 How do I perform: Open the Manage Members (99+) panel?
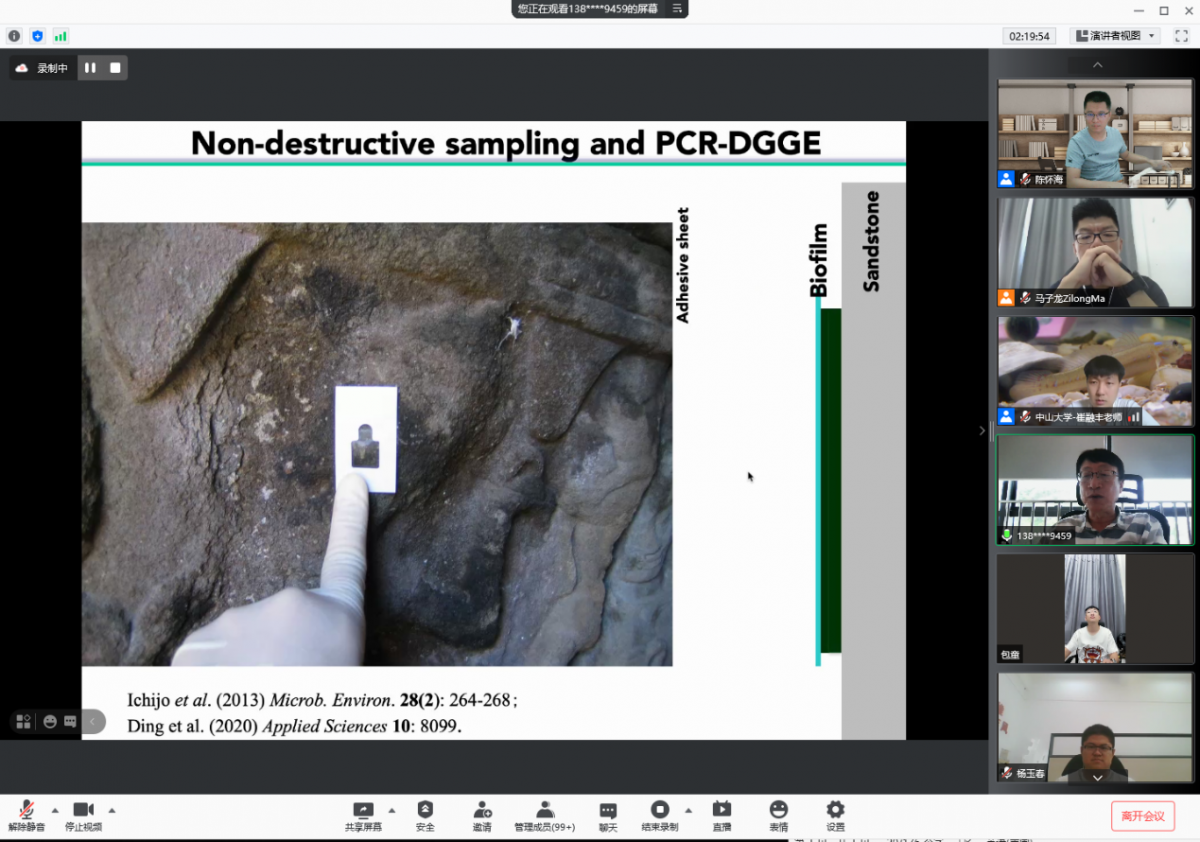(545, 811)
